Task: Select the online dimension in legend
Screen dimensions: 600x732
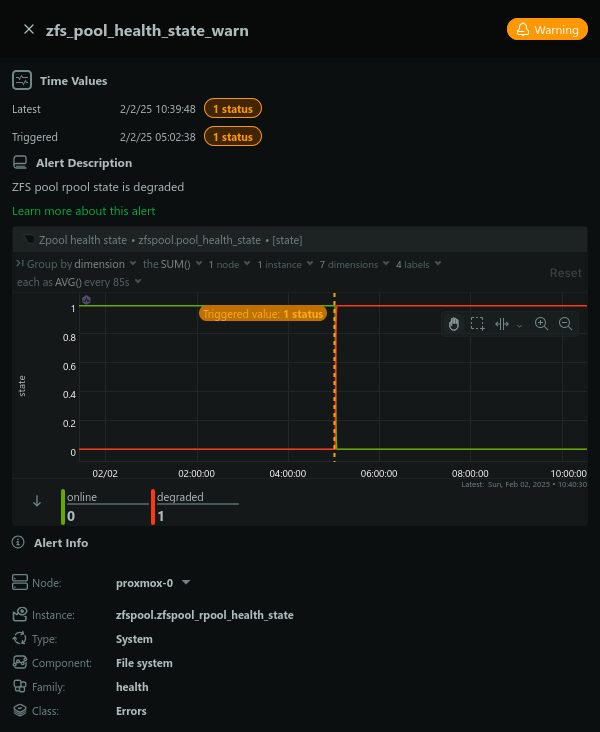Action: [105, 507]
